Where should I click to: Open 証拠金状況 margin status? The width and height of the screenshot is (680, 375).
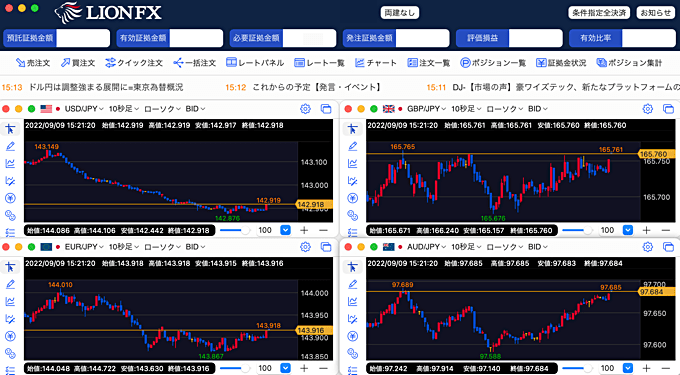(x=561, y=63)
